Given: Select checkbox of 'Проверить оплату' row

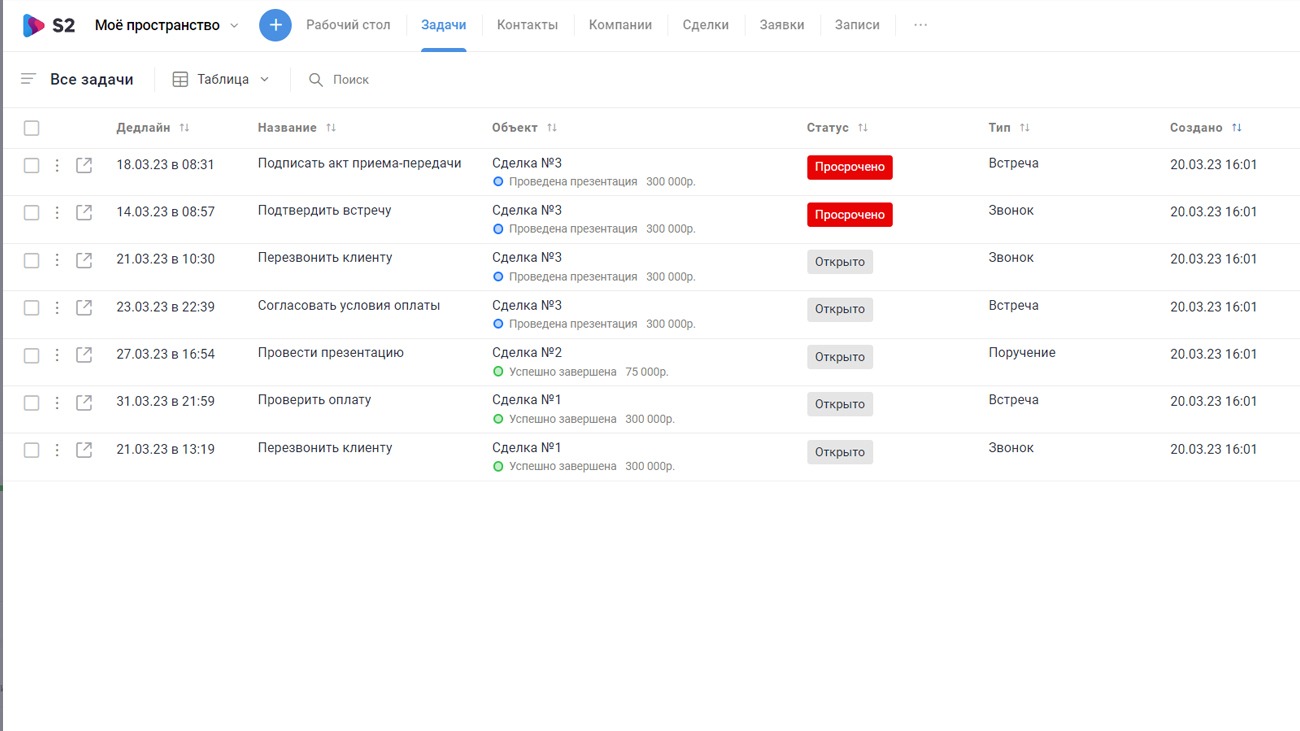Looking at the screenshot, I should coord(31,402).
